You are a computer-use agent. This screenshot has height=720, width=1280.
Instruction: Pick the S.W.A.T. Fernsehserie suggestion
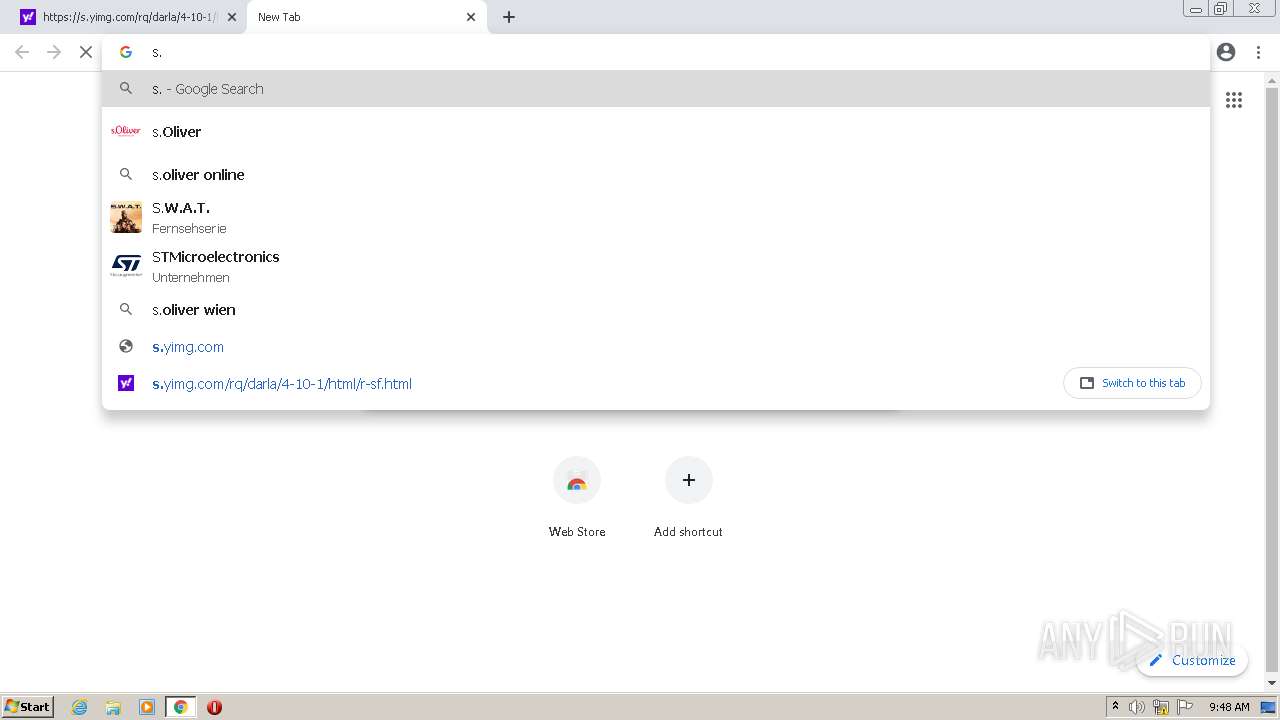[656, 217]
